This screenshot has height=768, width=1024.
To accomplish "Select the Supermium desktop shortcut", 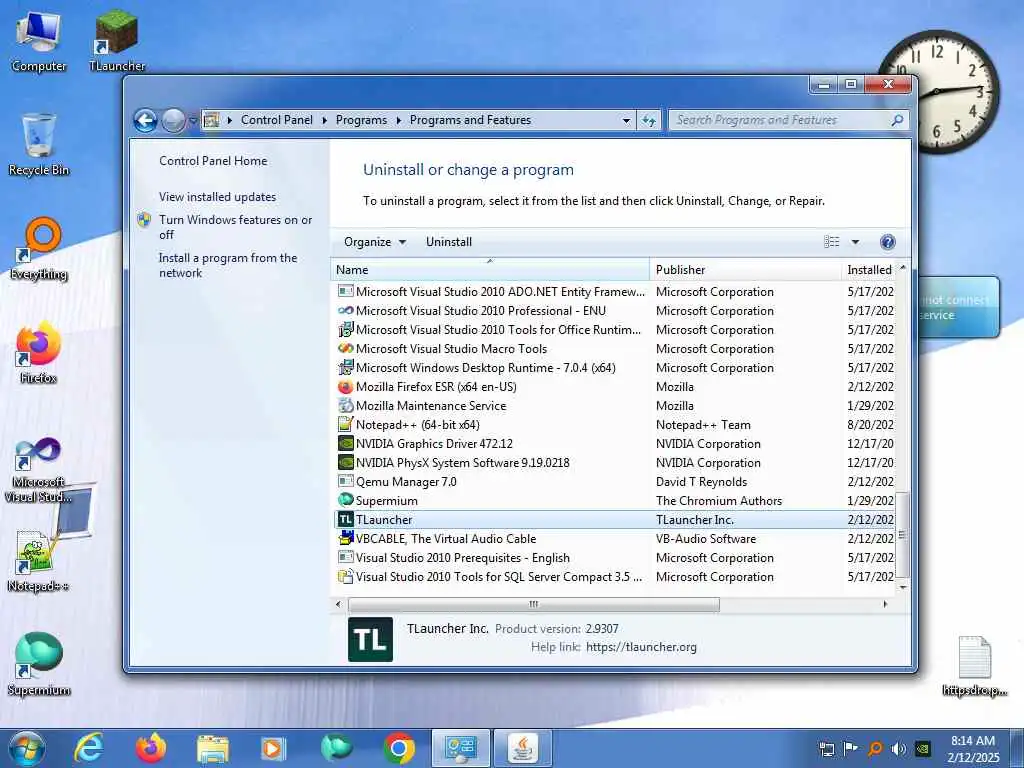I will (39, 665).
